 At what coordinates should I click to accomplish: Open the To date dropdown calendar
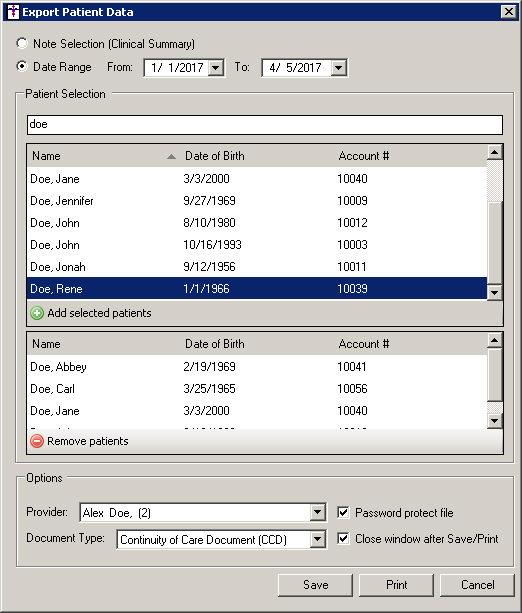click(x=339, y=68)
